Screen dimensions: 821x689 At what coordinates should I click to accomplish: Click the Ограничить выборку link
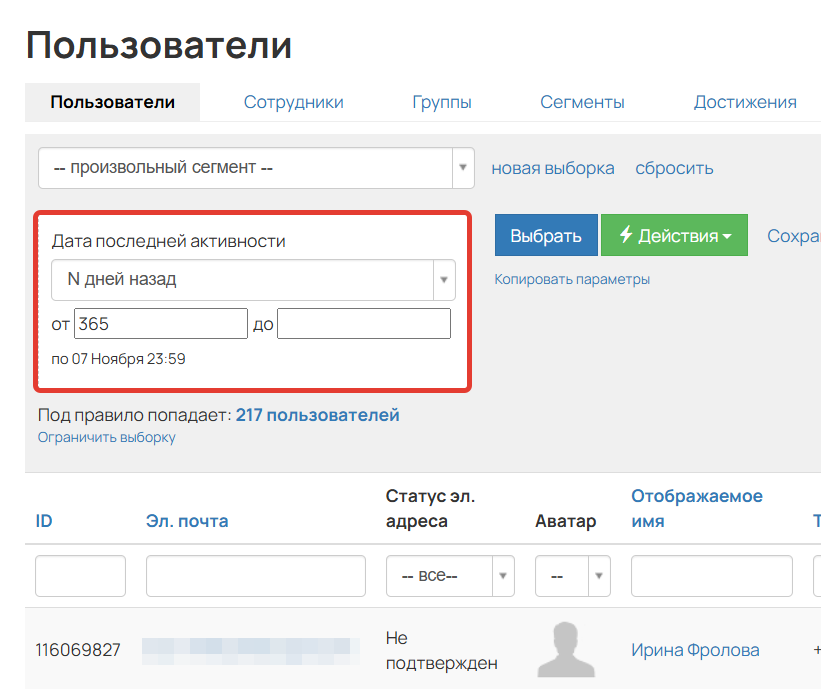tap(106, 437)
